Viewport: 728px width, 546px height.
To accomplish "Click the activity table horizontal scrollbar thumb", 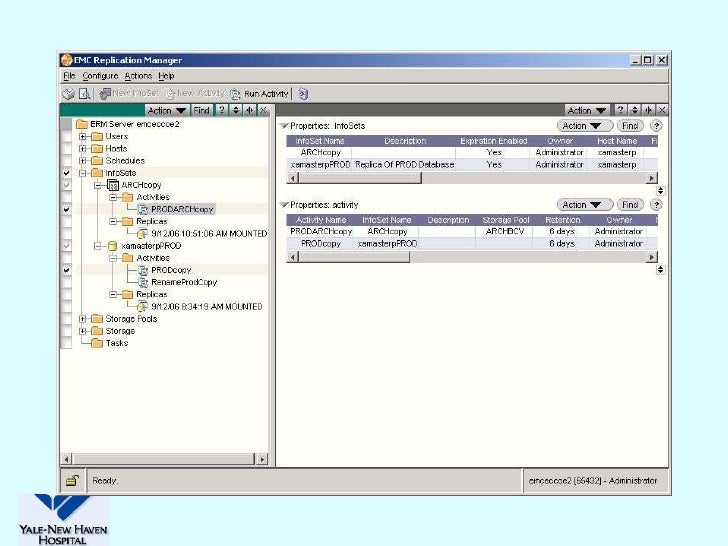I will 354,257.
